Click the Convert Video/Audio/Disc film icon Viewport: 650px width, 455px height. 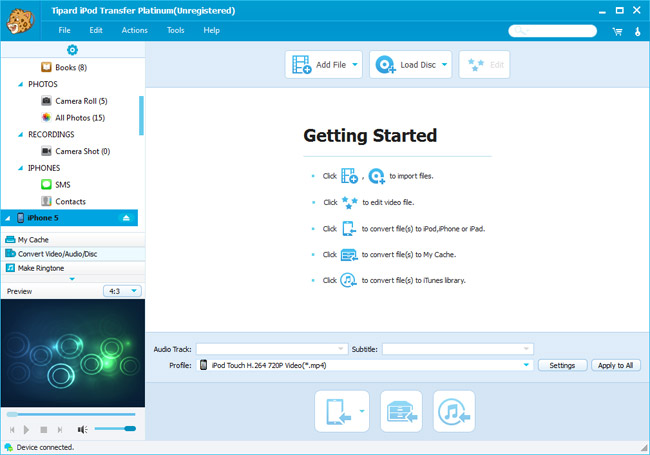coord(10,253)
